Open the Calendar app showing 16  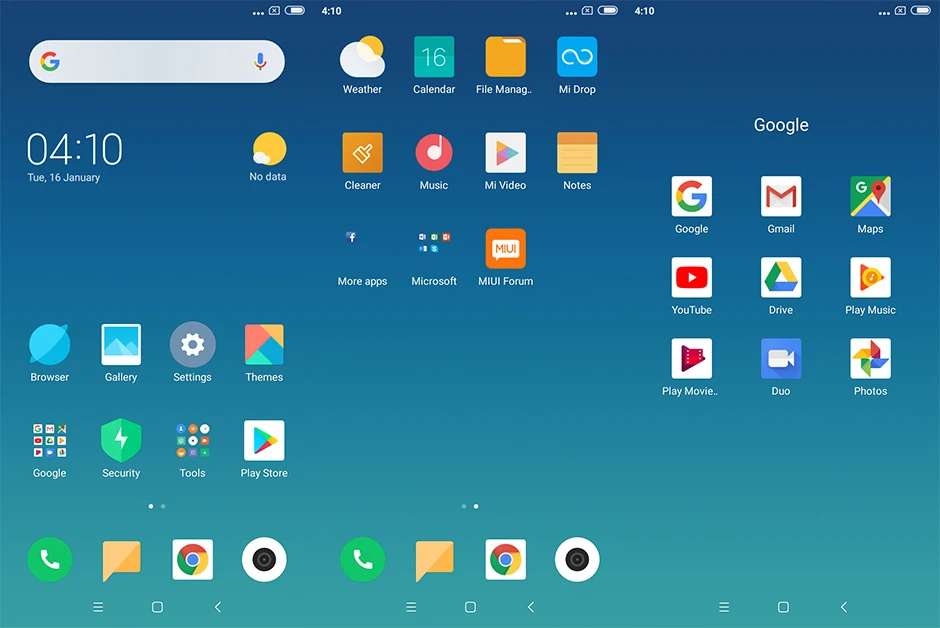434,57
